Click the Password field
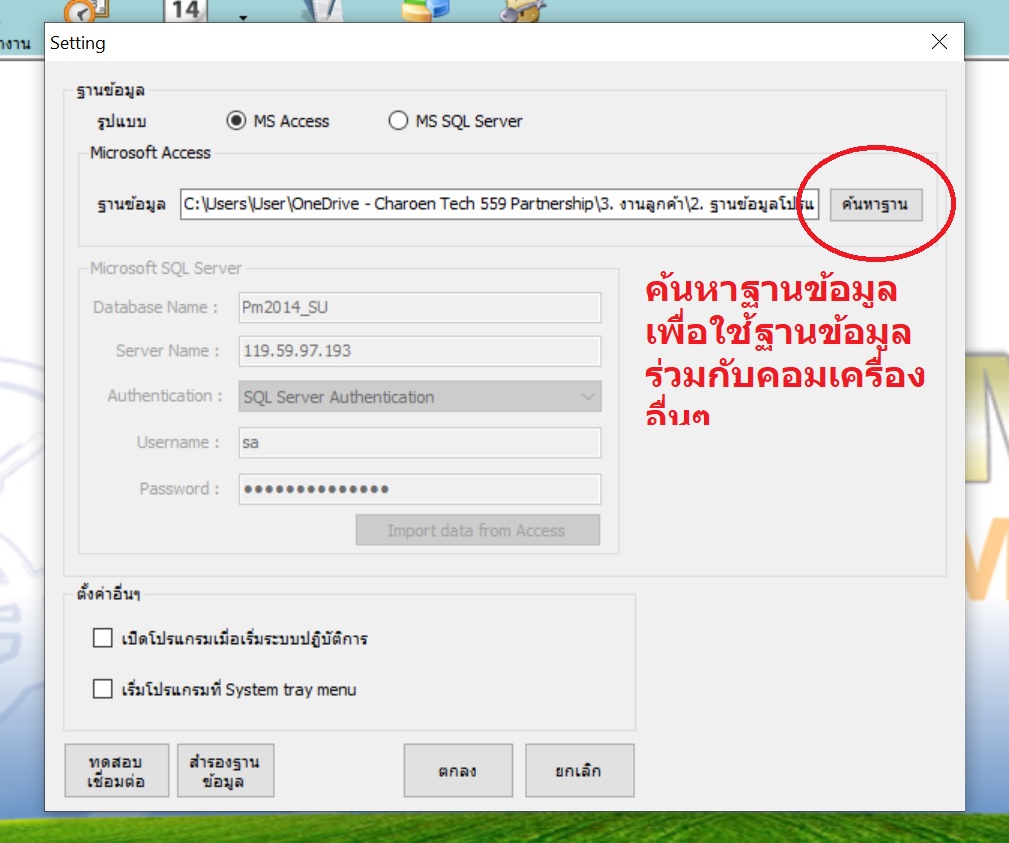The height and width of the screenshot is (843, 1009). pyautogui.click(x=420, y=489)
